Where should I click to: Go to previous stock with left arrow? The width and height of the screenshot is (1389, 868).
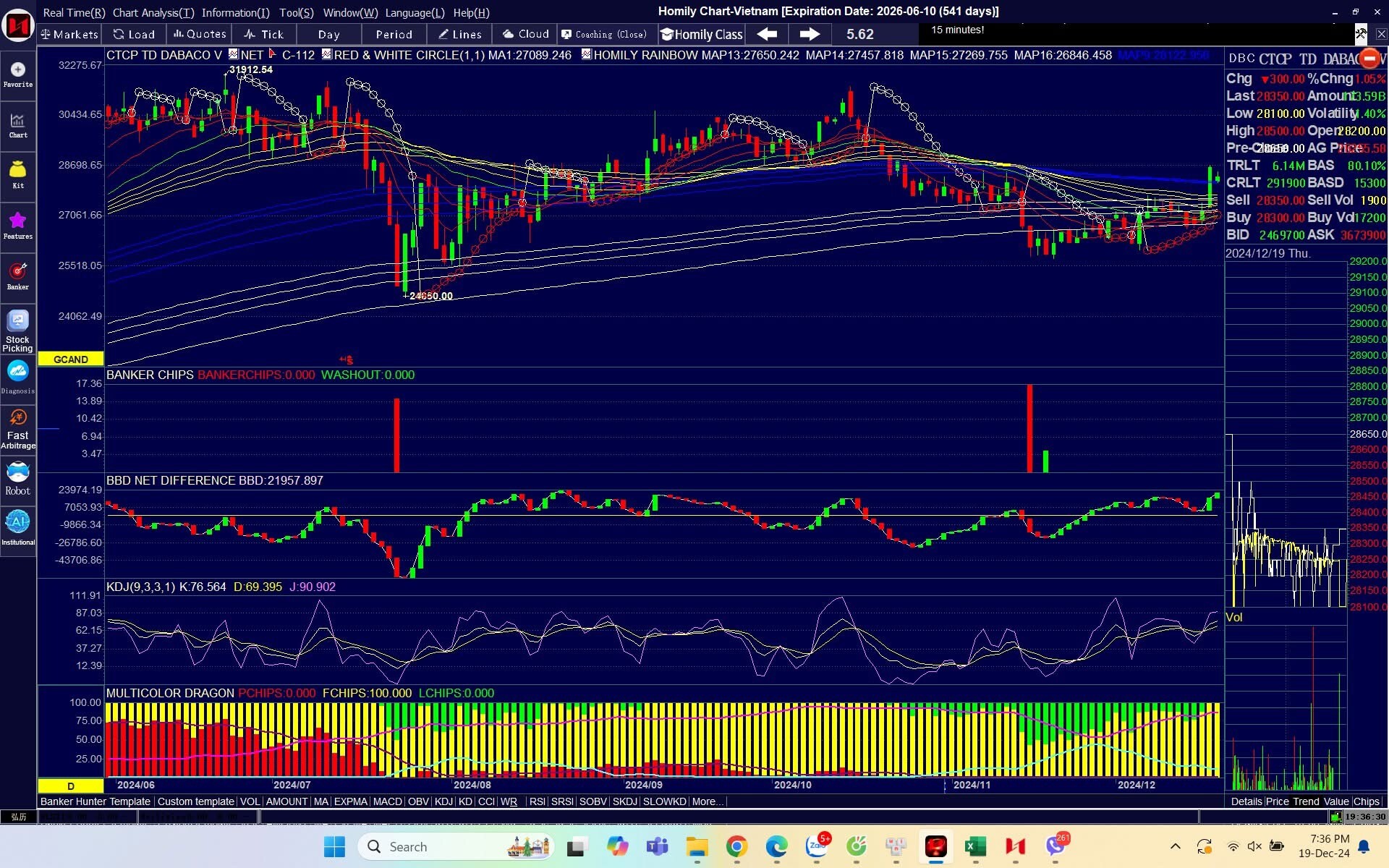click(767, 34)
